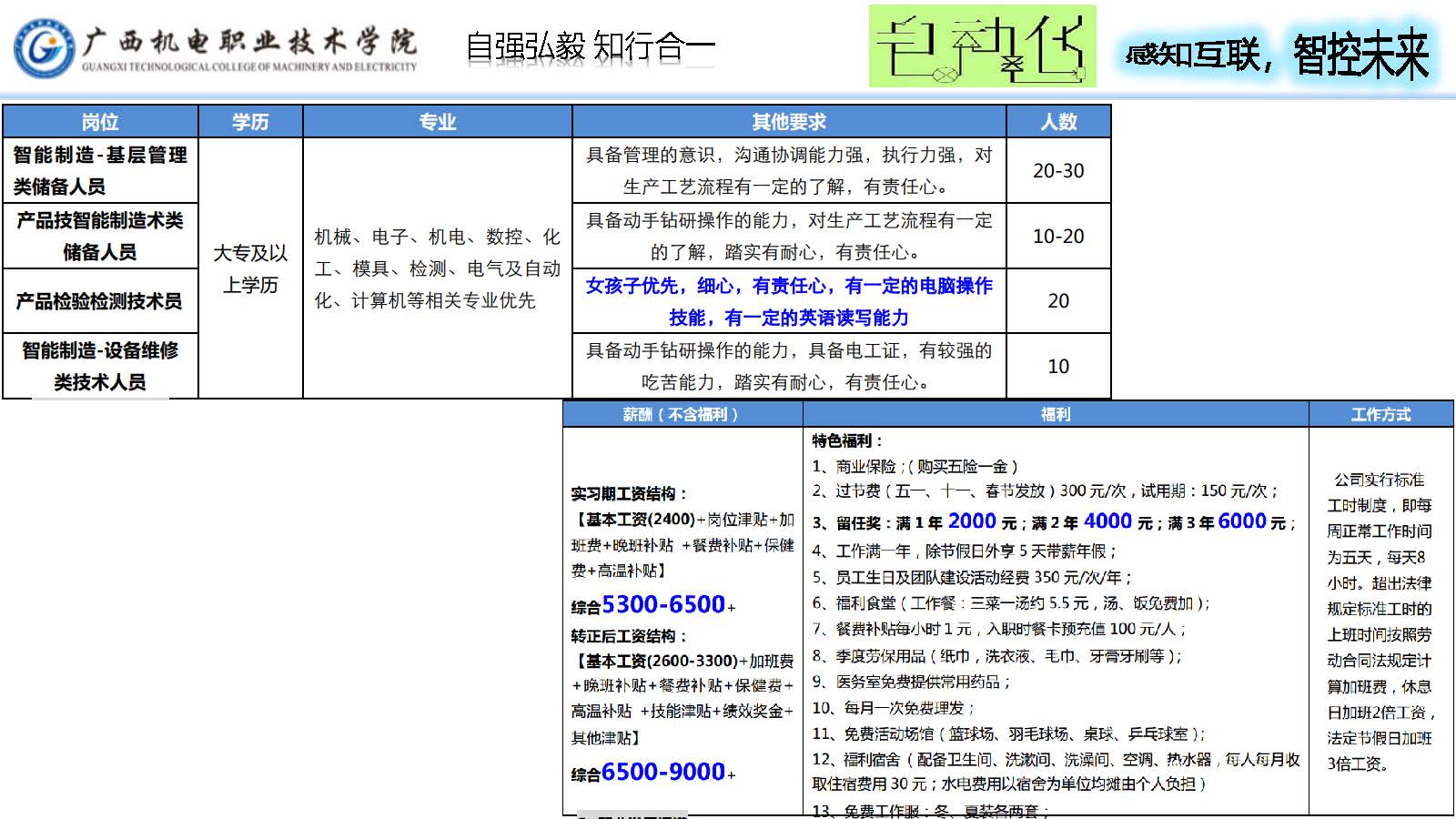Click the 人数 column header
Screen dimensions: 1456x819
(1058, 121)
